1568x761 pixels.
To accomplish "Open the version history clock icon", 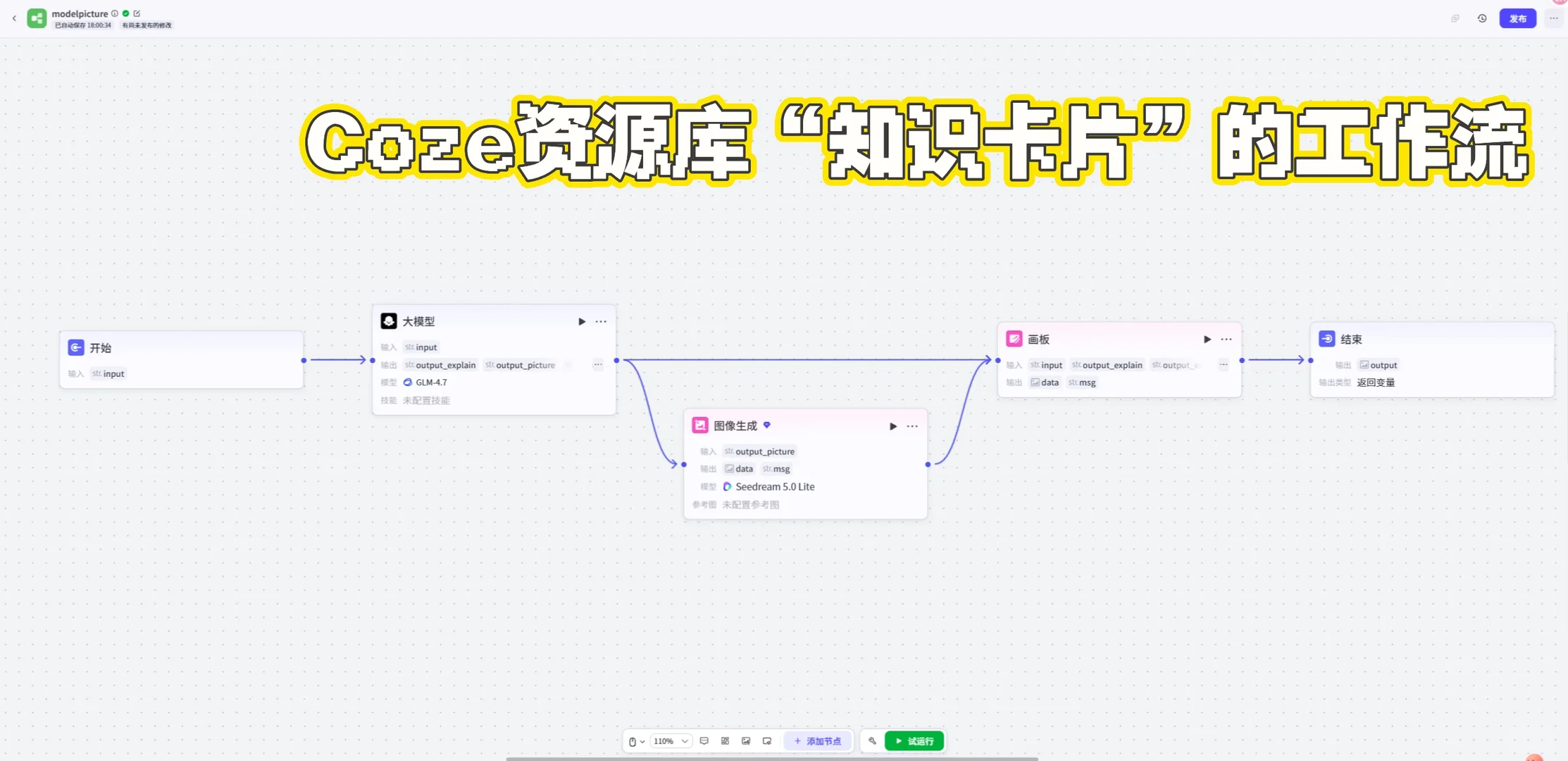I will pyautogui.click(x=1482, y=18).
